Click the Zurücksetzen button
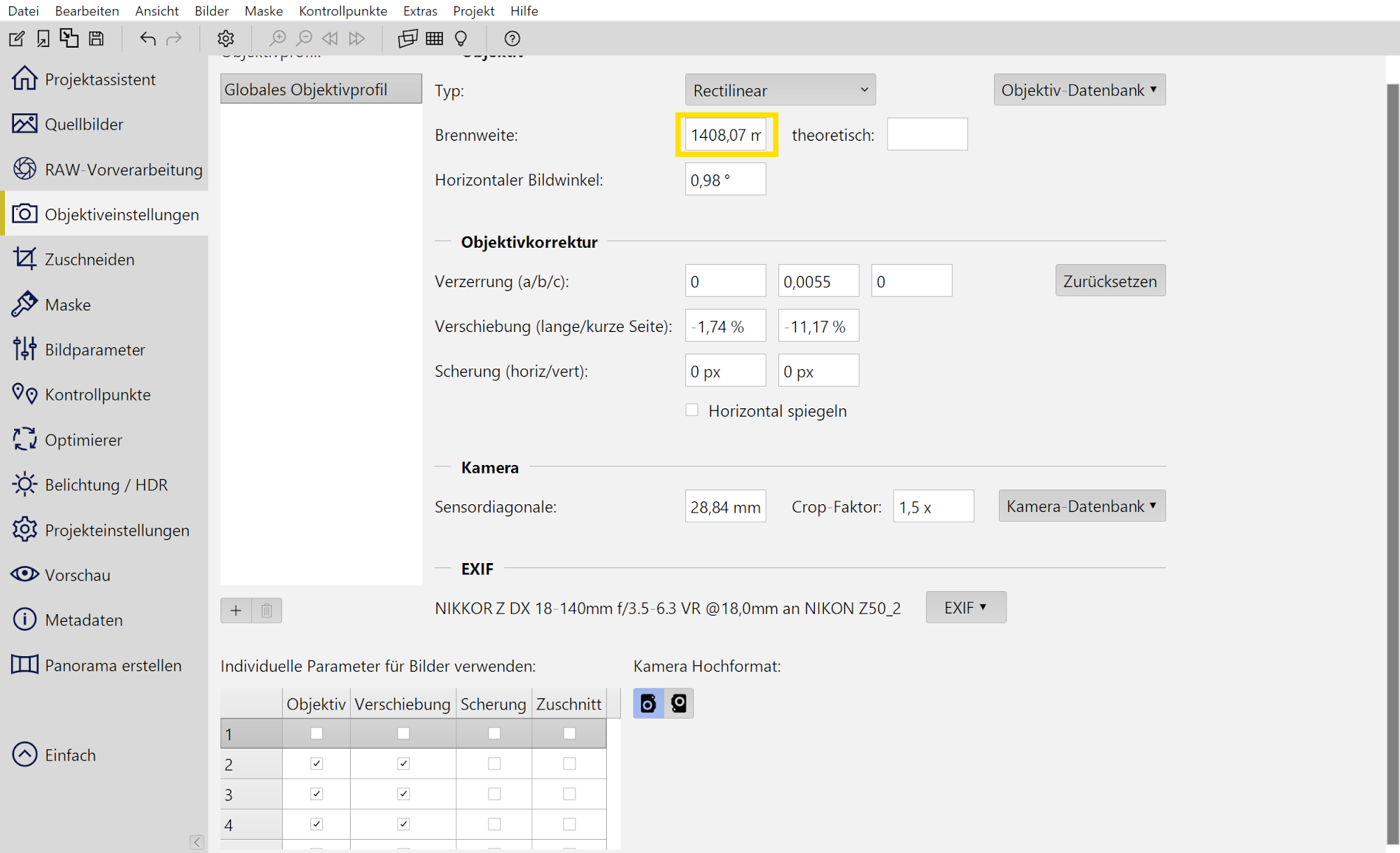This screenshot has width=1400, height=853. [1109, 281]
